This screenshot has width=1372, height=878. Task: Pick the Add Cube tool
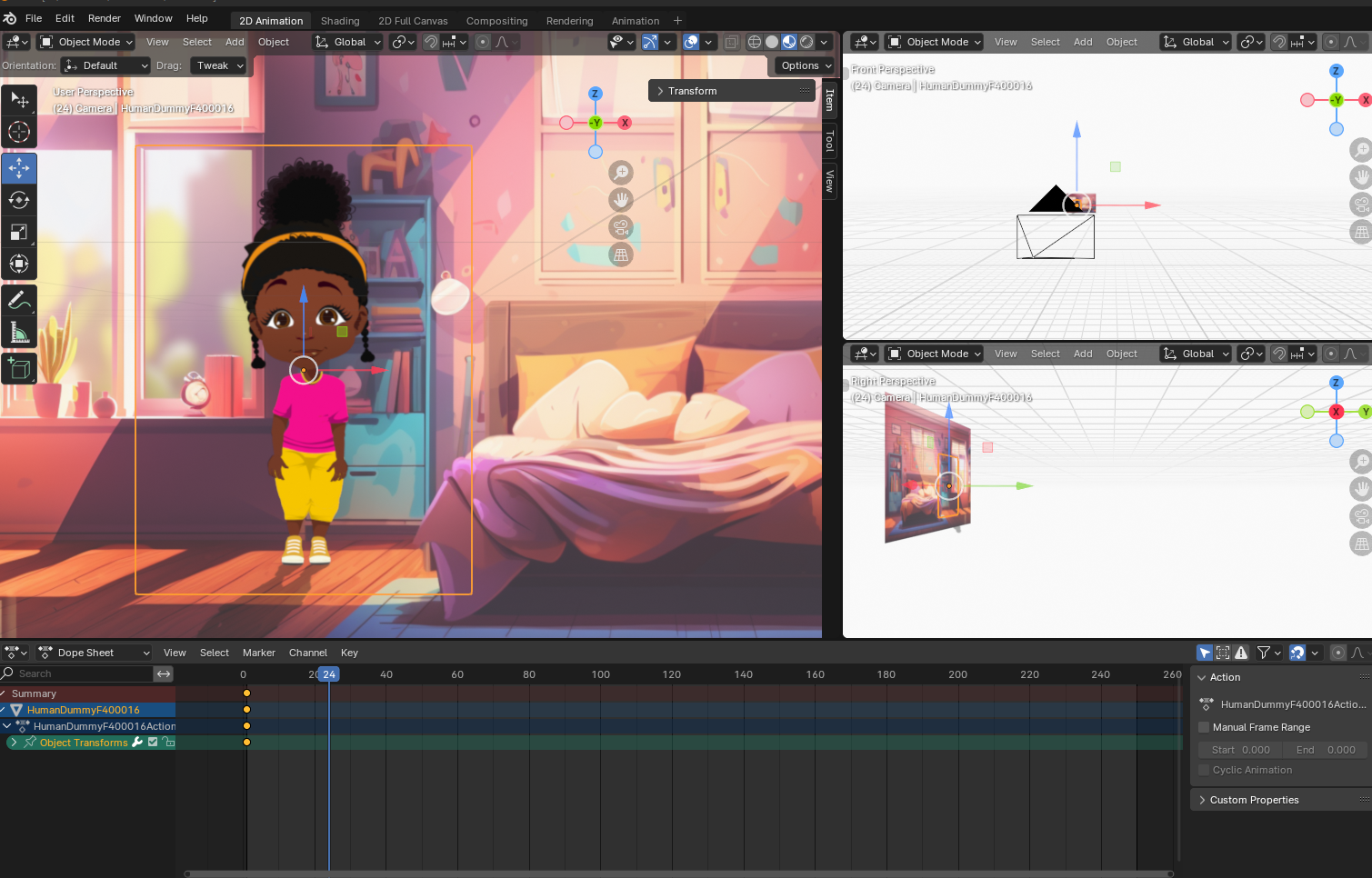[x=19, y=369]
